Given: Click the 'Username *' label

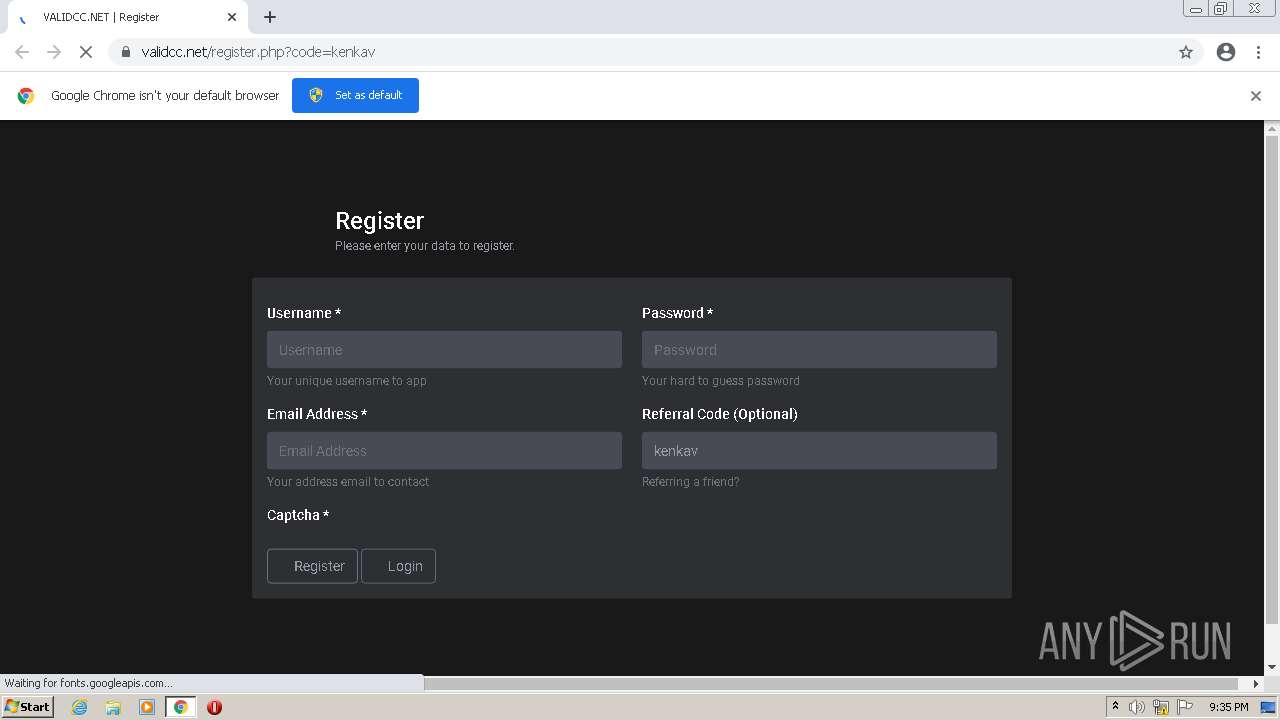Looking at the screenshot, I should 304,313.
